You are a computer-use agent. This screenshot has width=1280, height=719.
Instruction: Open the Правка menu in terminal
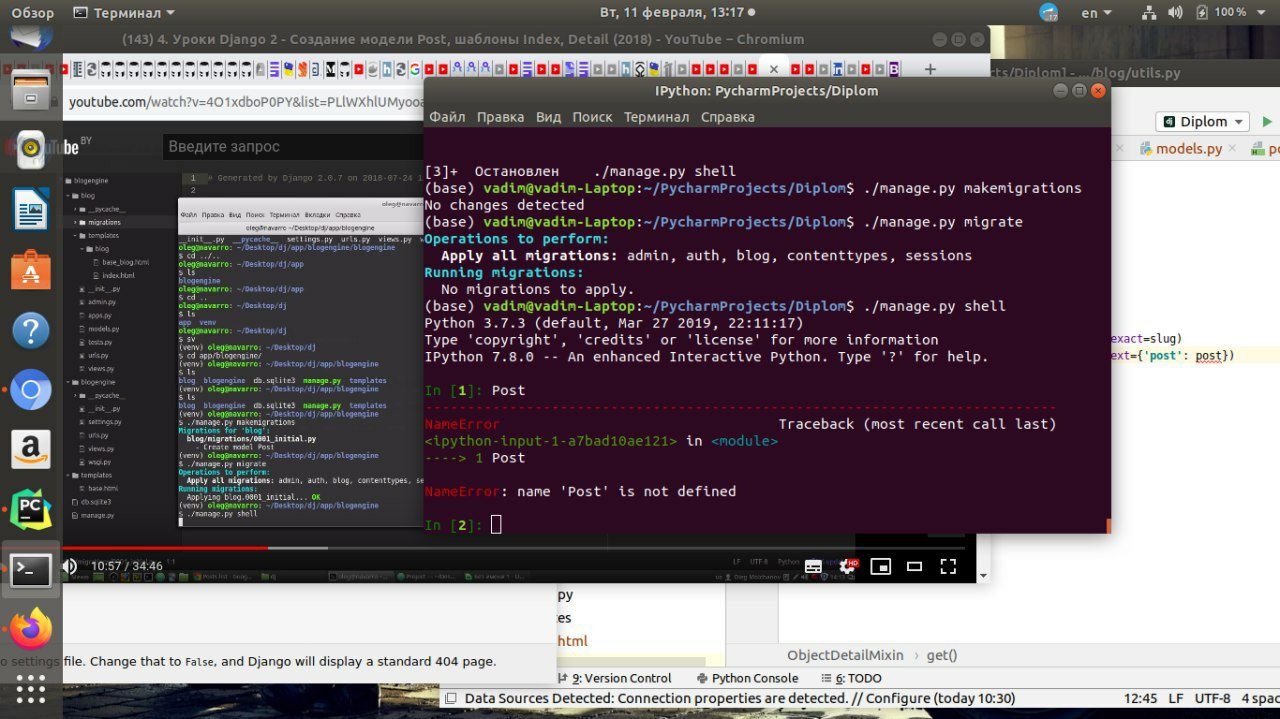[500, 117]
